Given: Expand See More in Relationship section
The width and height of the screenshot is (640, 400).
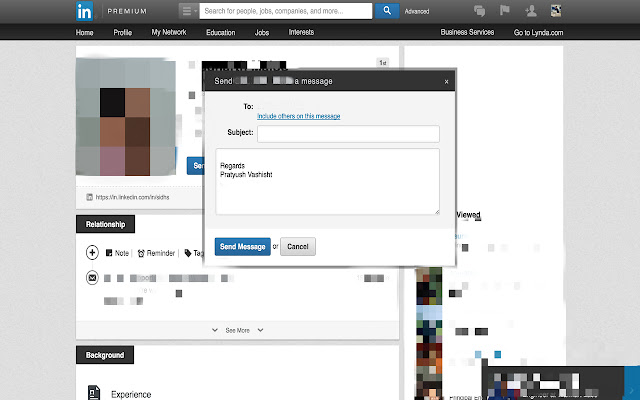Looking at the screenshot, I should 237,330.
